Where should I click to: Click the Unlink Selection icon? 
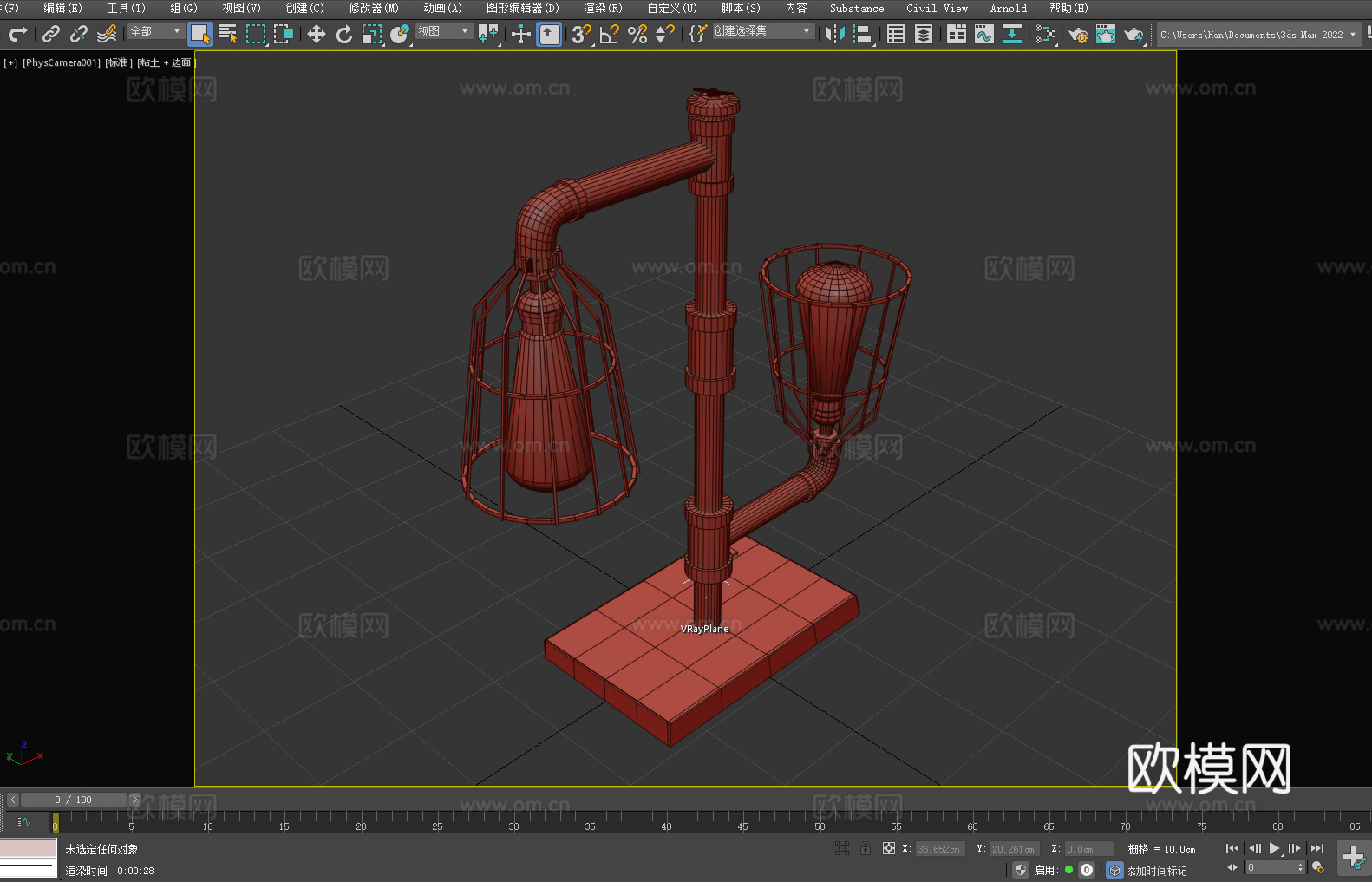[79, 34]
